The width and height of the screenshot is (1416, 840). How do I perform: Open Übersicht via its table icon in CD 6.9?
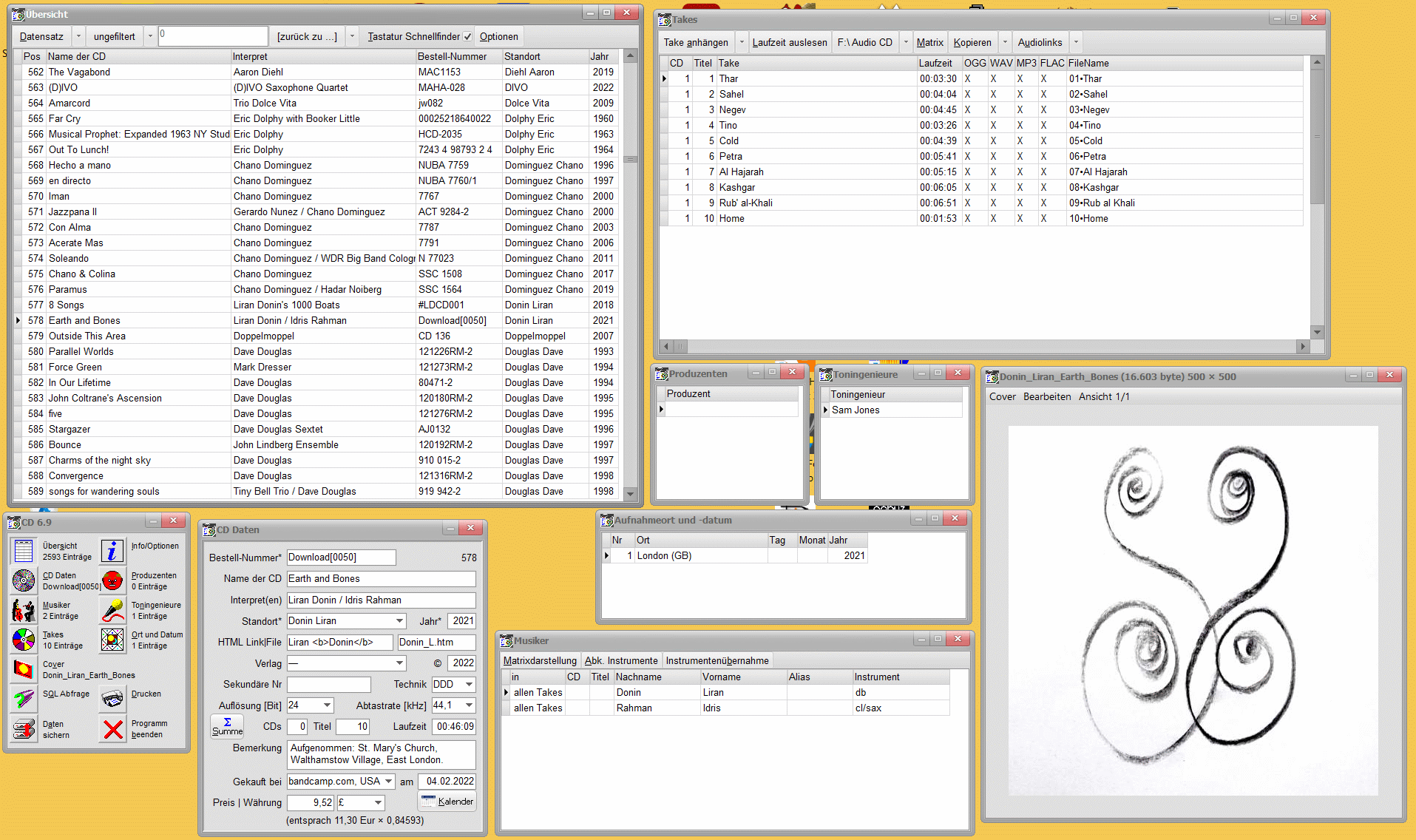click(x=24, y=551)
